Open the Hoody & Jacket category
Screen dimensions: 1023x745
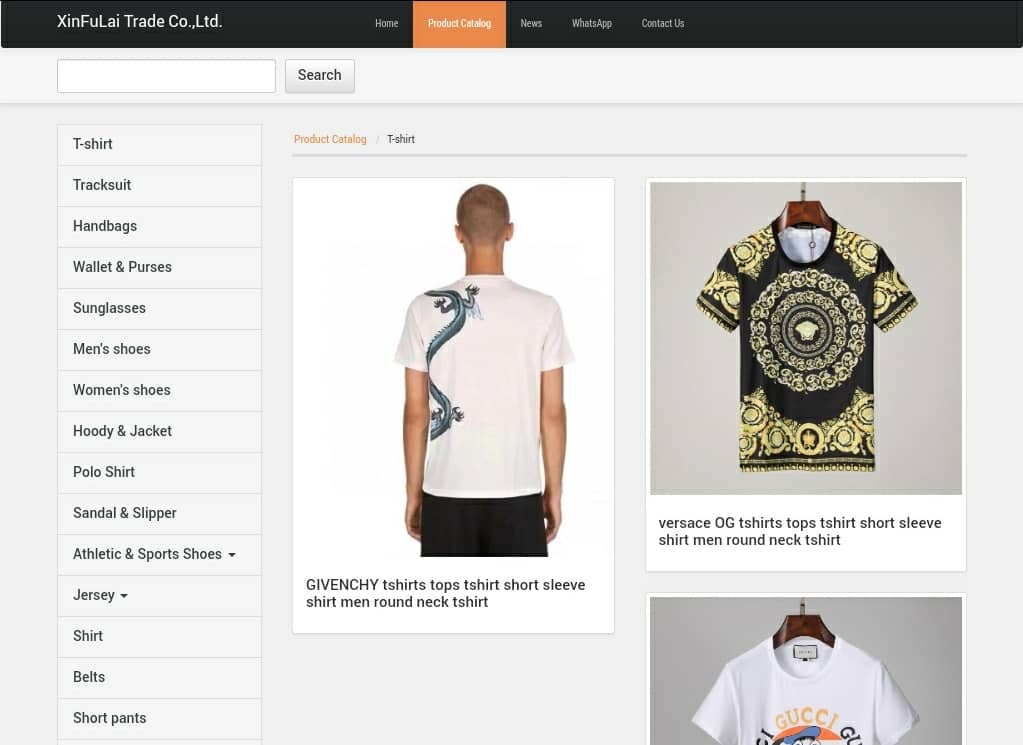pos(159,432)
